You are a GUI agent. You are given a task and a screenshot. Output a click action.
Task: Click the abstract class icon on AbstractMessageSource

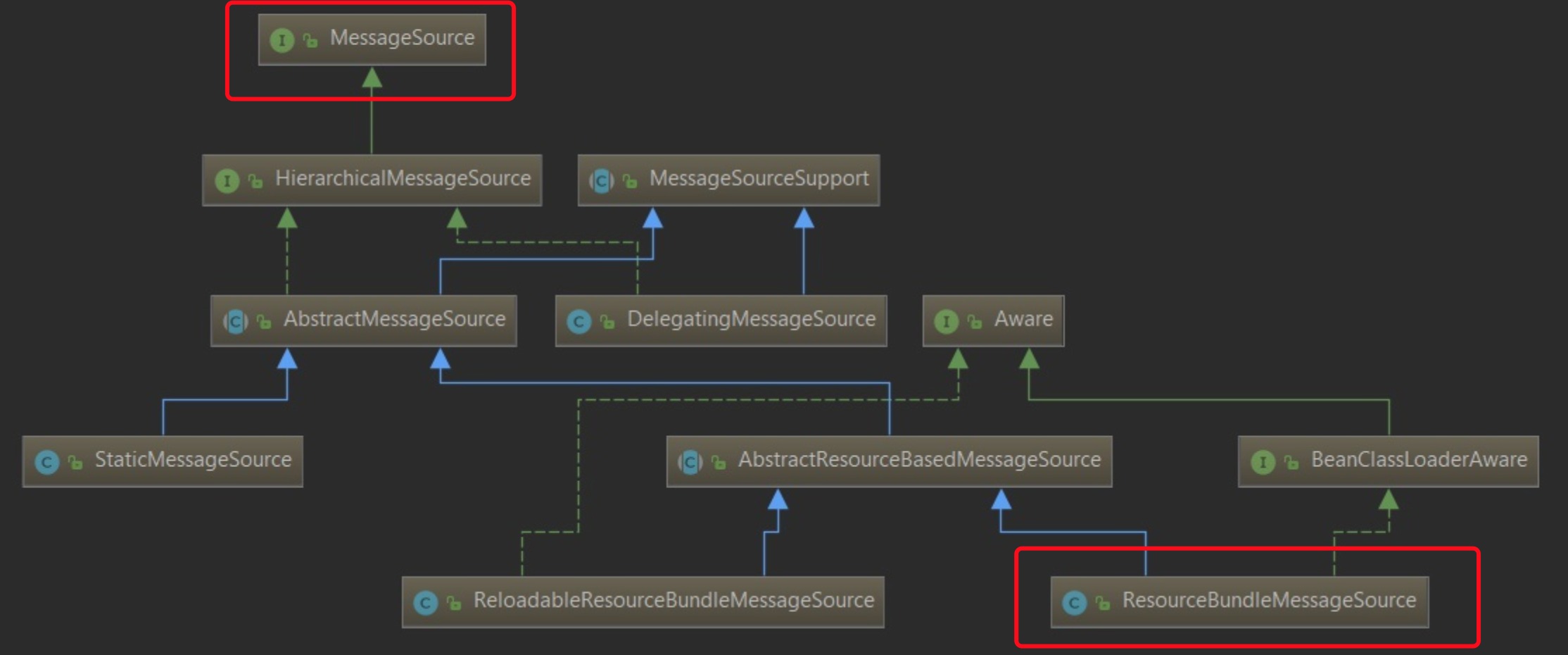pyautogui.click(x=236, y=322)
